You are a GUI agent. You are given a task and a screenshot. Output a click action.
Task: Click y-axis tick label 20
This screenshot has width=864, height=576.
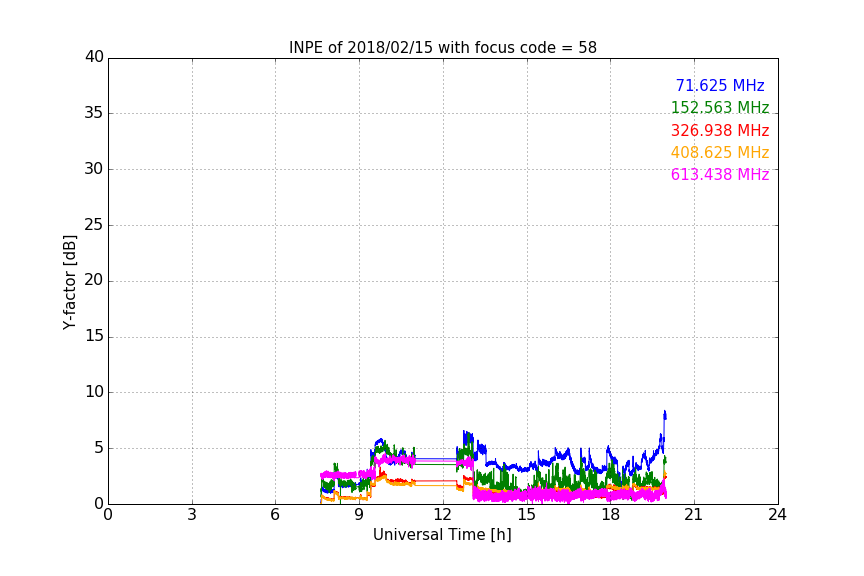pyautogui.click(x=94, y=280)
